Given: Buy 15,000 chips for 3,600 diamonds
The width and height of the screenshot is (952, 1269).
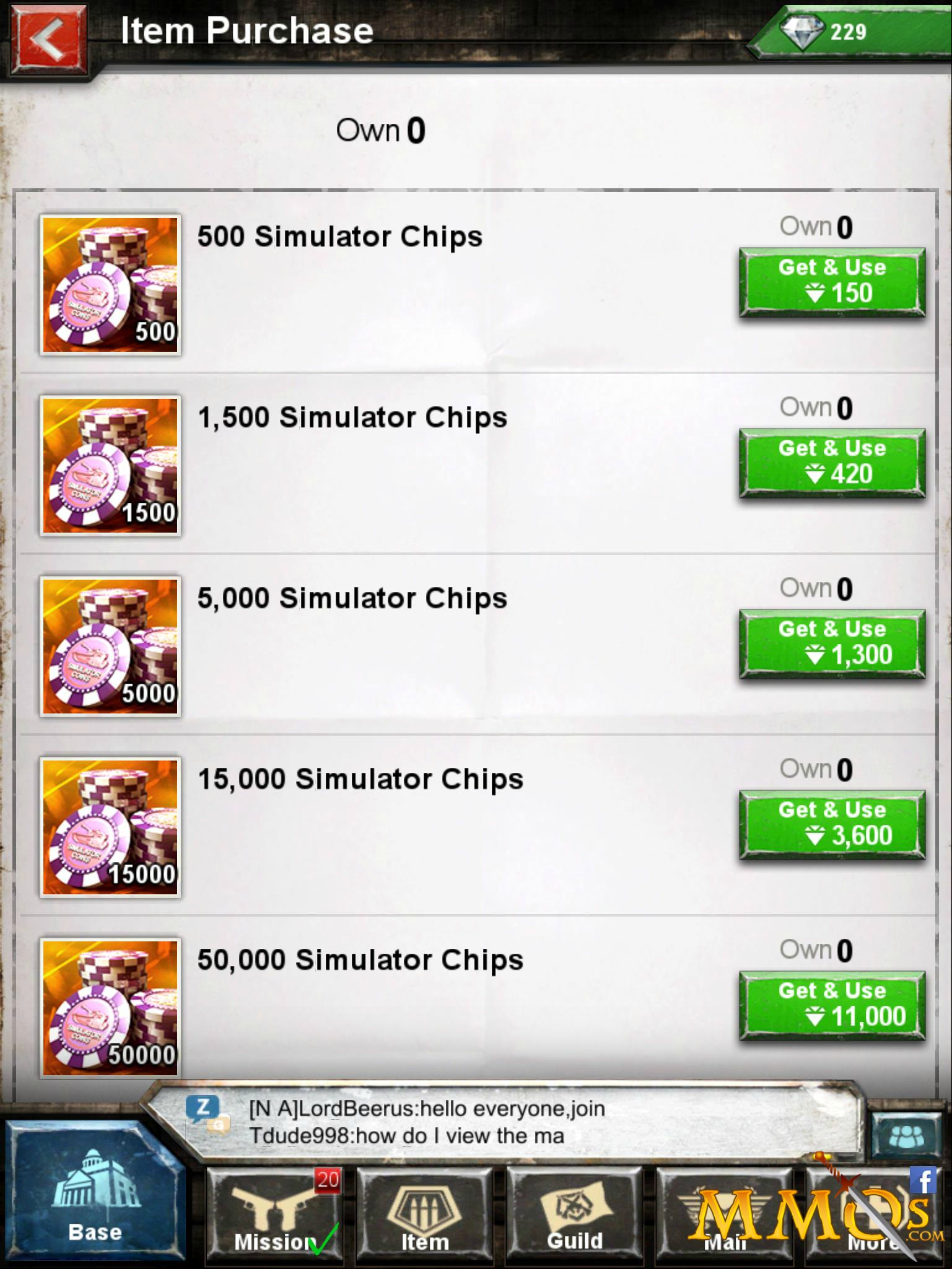Looking at the screenshot, I should coord(832,825).
